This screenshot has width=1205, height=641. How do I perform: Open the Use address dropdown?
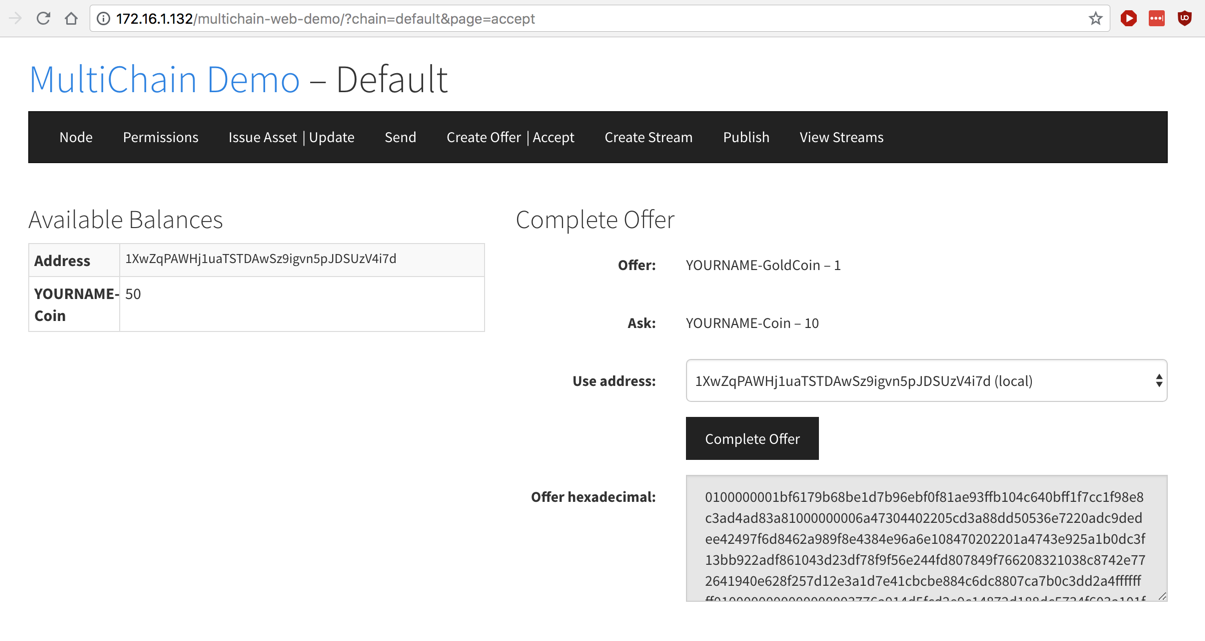point(926,381)
